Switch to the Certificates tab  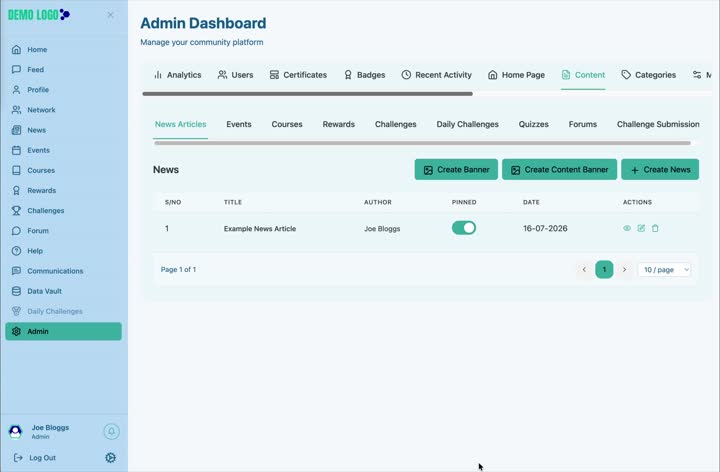[x=298, y=75]
